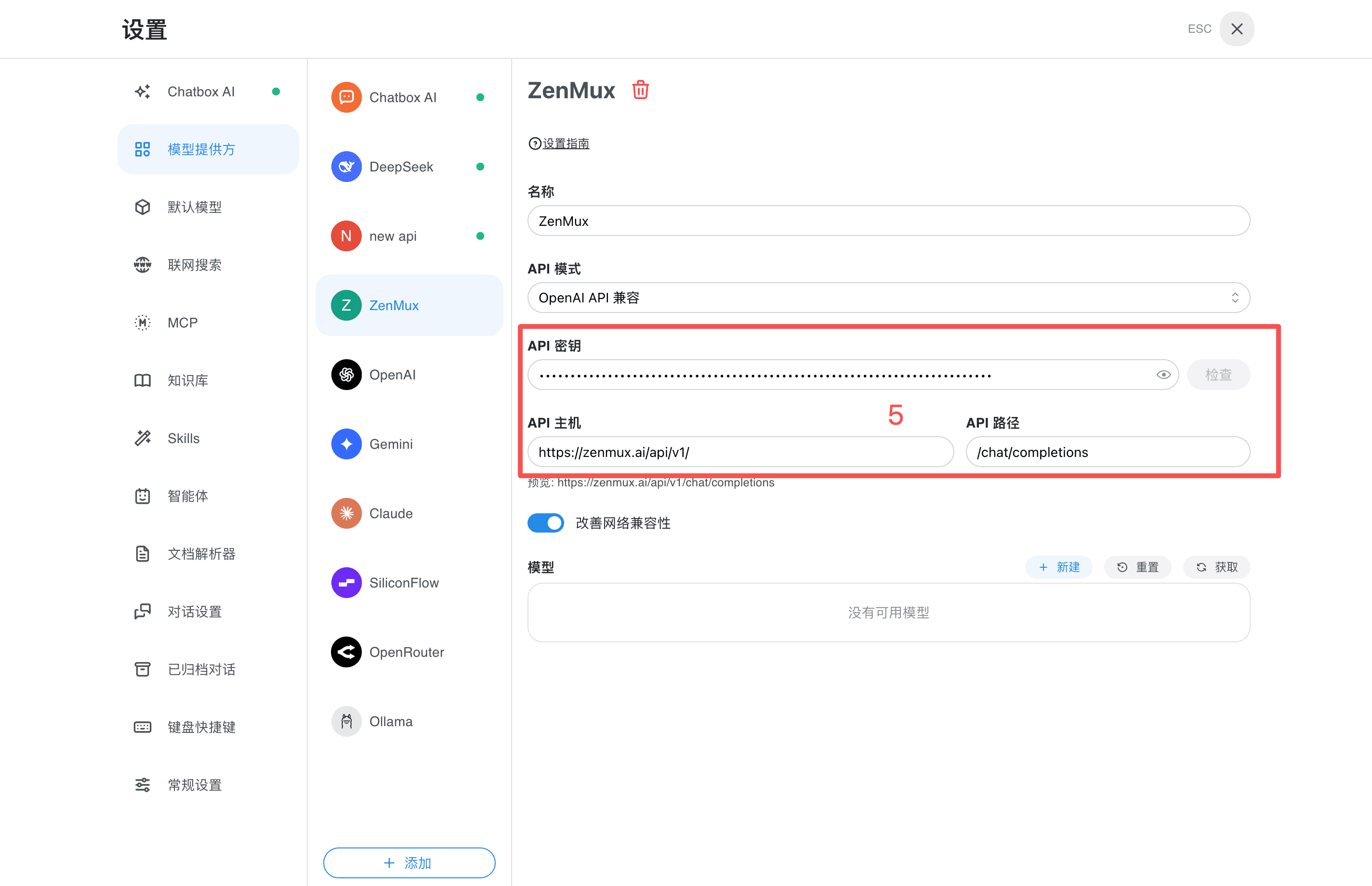Click the Chatbox AI sparkle icon in sidebar

pyautogui.click(x=142, y=91)
